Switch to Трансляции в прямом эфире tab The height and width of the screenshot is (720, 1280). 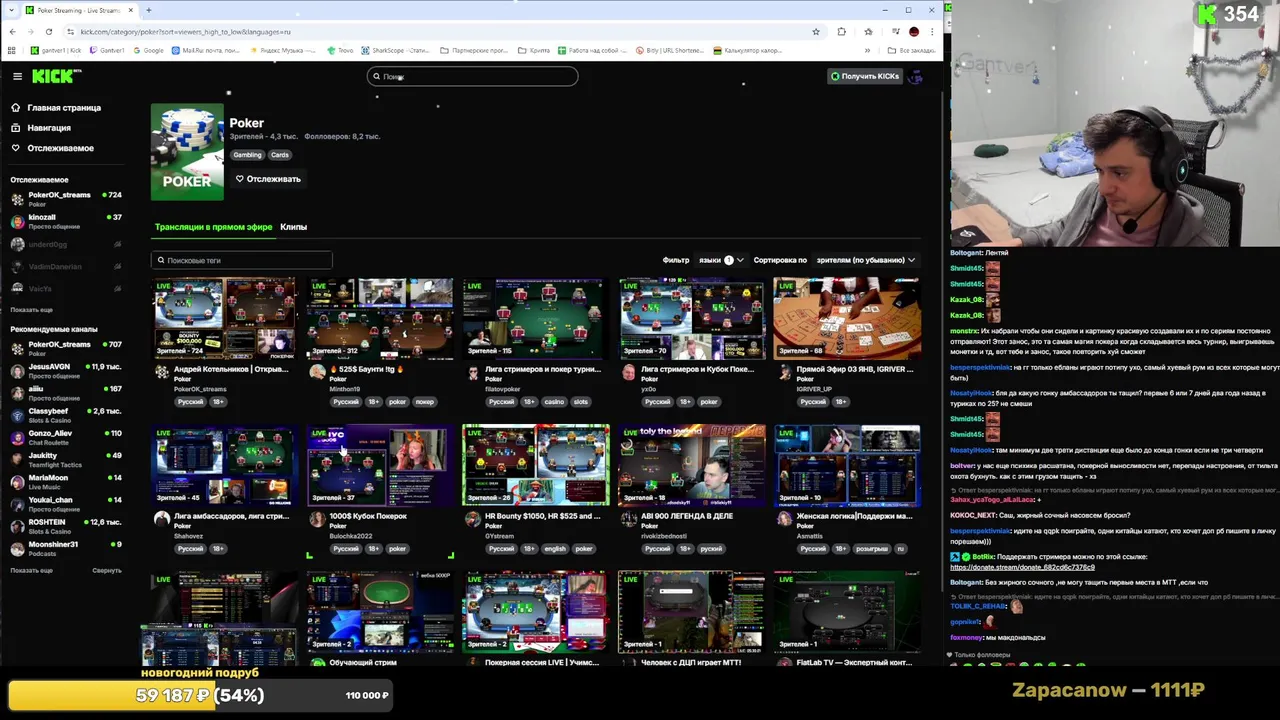213,227
